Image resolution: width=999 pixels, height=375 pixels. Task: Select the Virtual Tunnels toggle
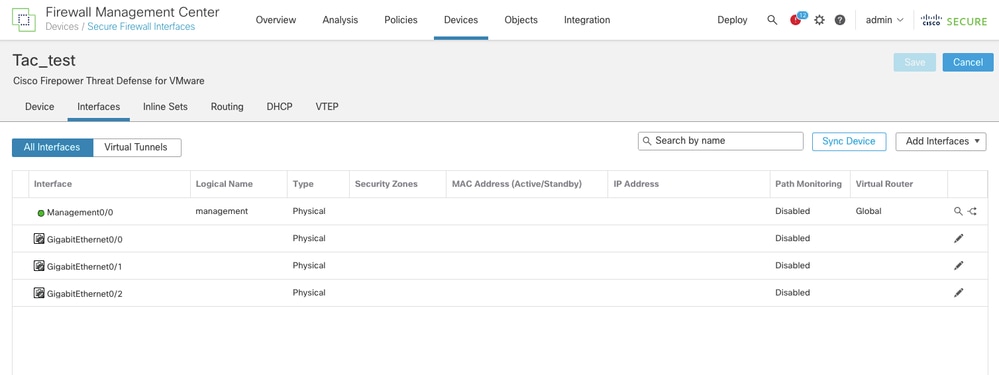click(x=136, y=147)
